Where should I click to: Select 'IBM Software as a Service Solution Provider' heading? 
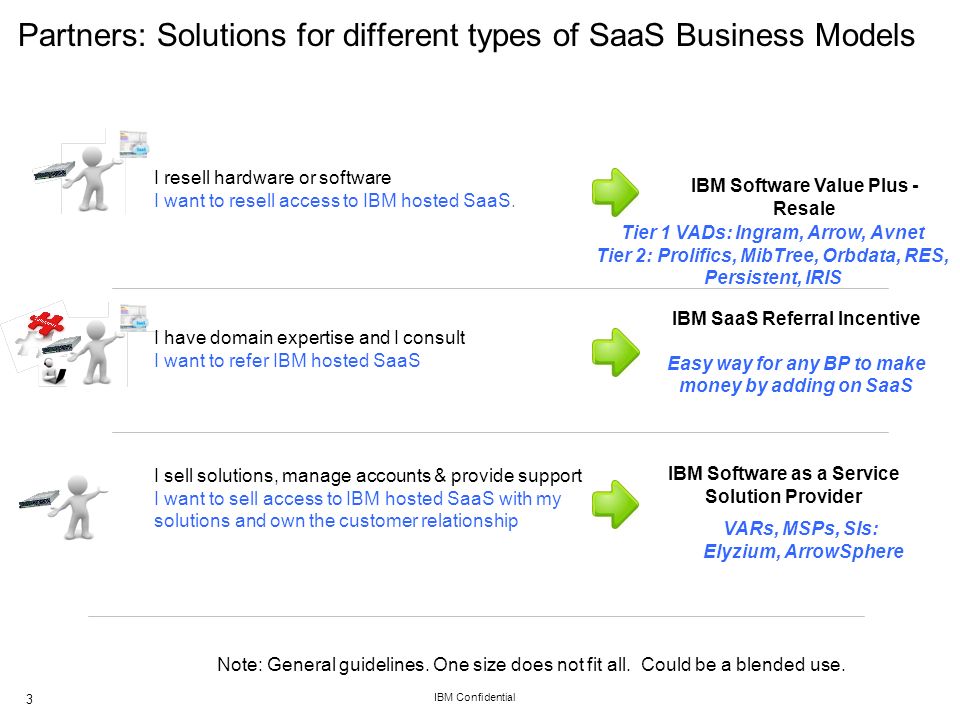(x=783, y=484)
